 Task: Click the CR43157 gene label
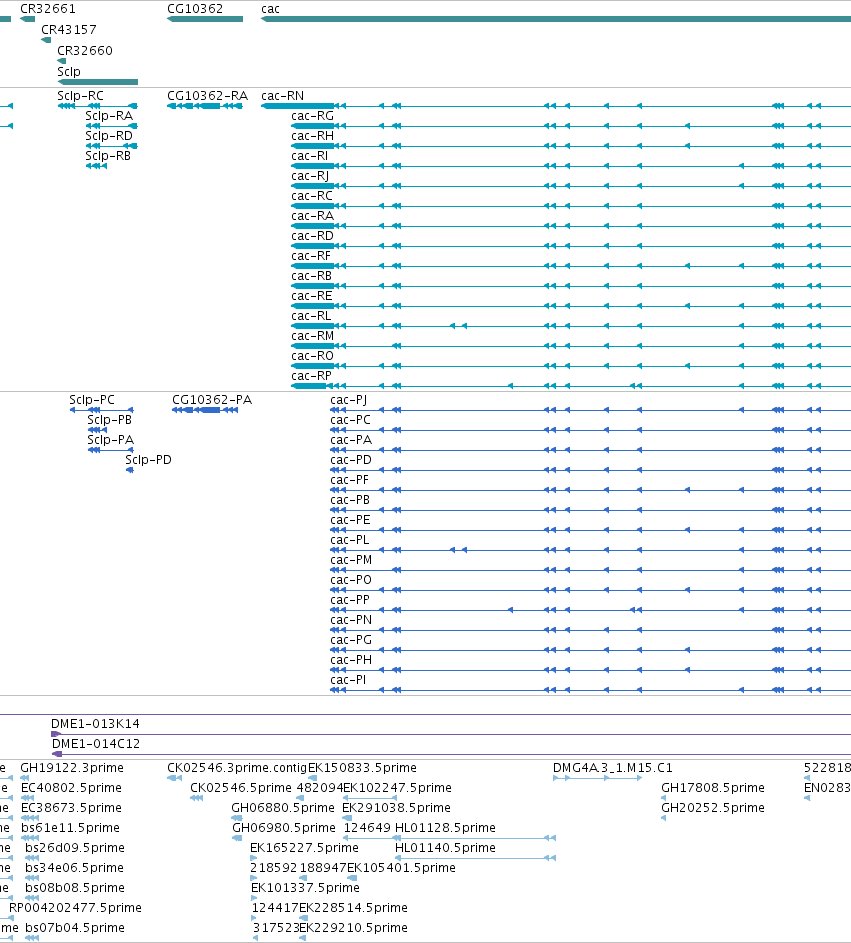point(69,30)
